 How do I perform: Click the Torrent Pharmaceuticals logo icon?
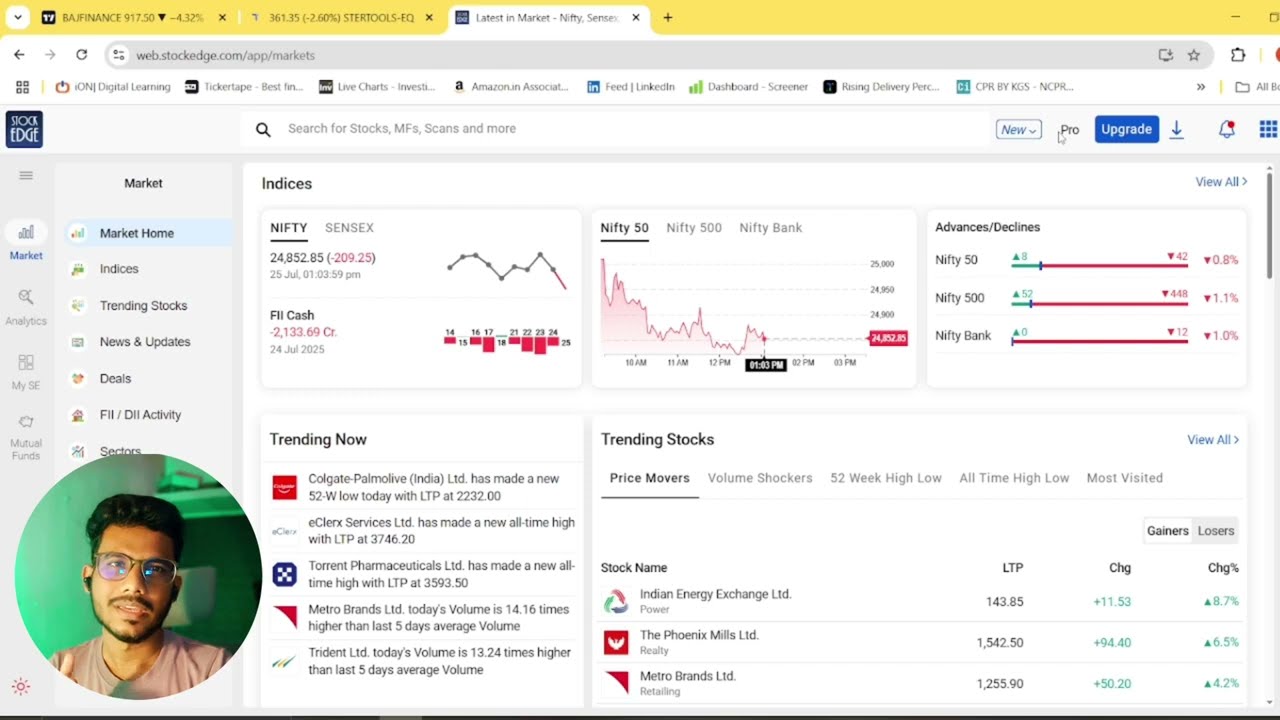[x=285, y=574]
